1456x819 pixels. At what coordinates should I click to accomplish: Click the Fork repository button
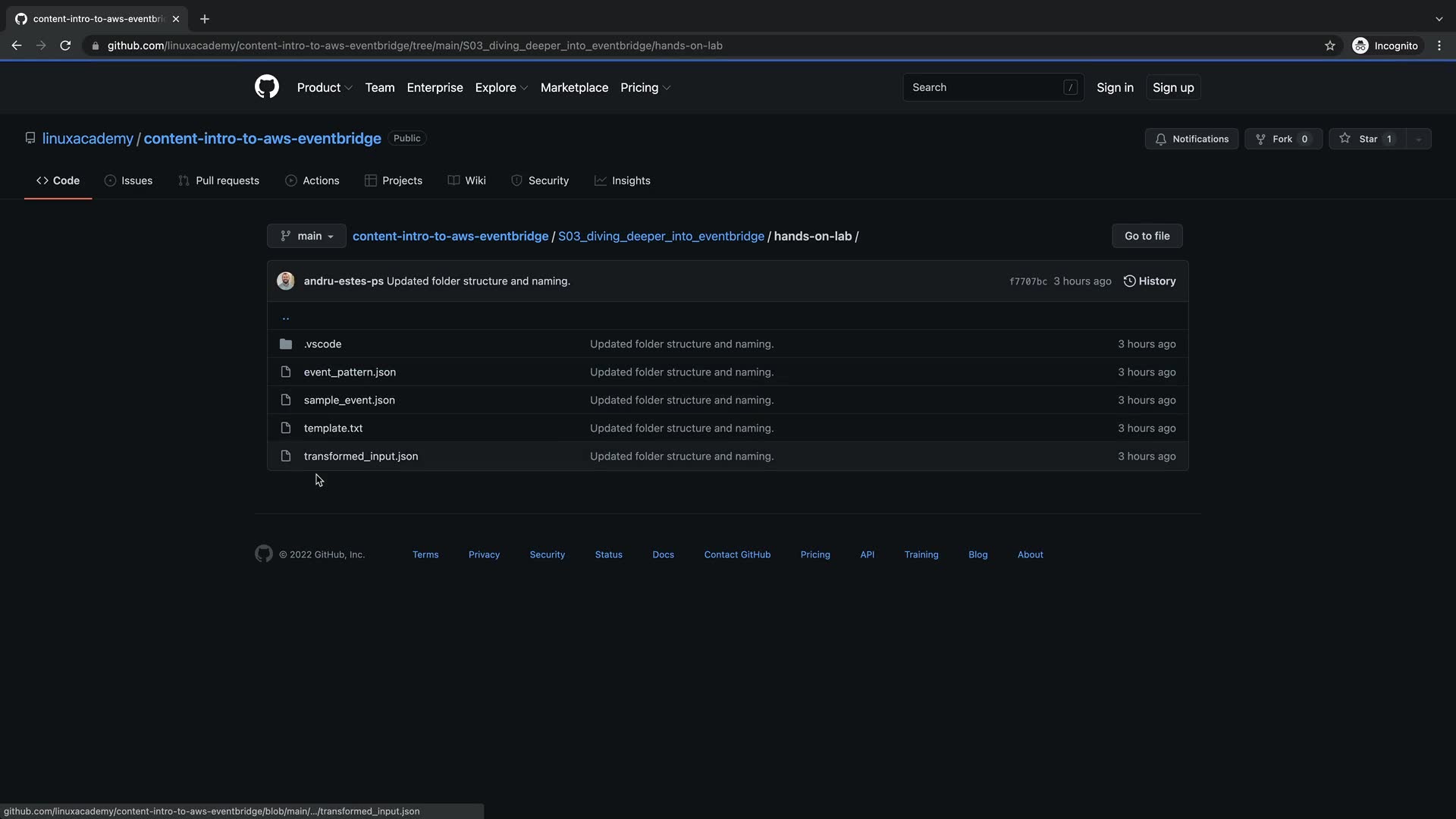(1283, 139)
